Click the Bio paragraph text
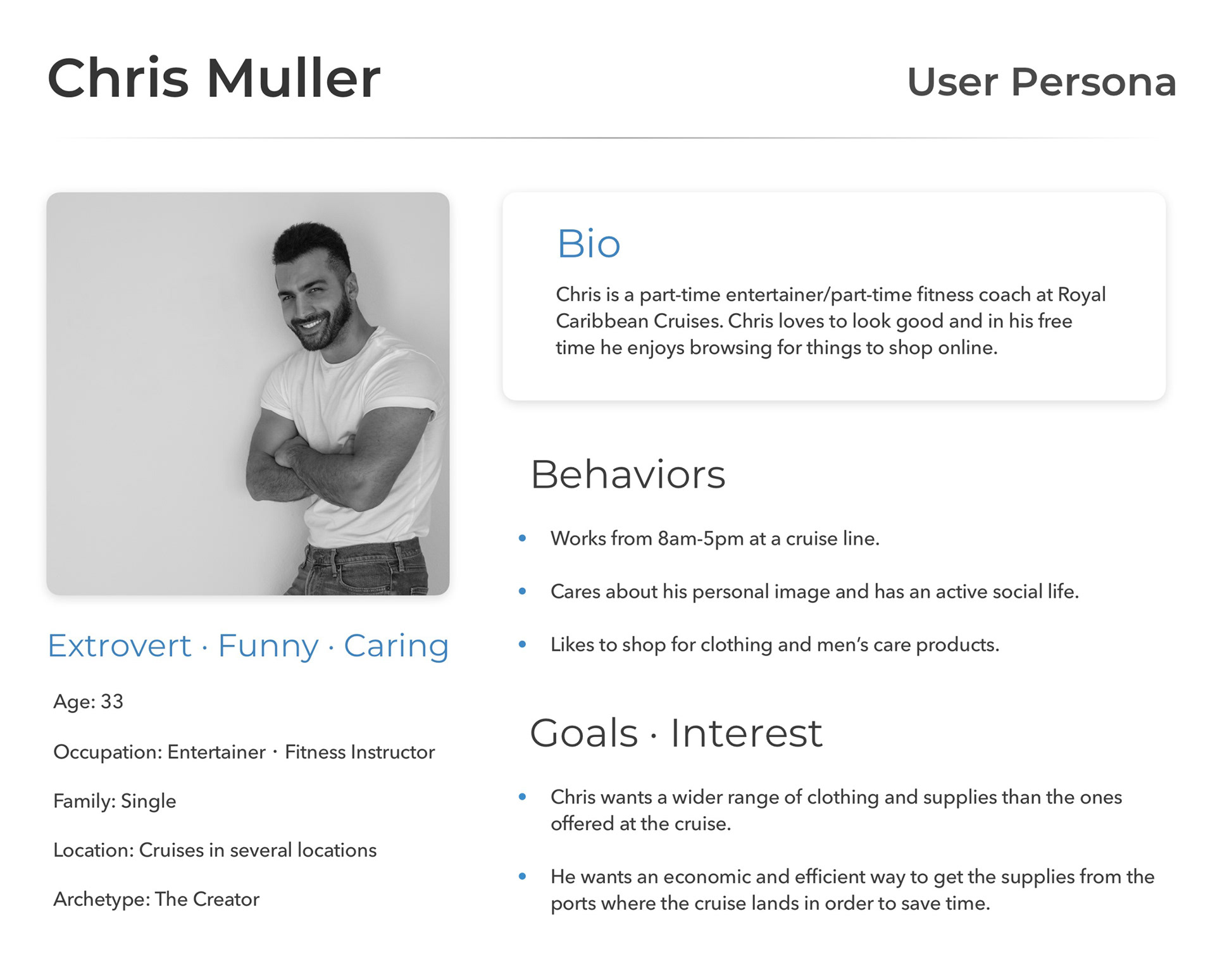The image size is (1215, 980). point(830,321)
